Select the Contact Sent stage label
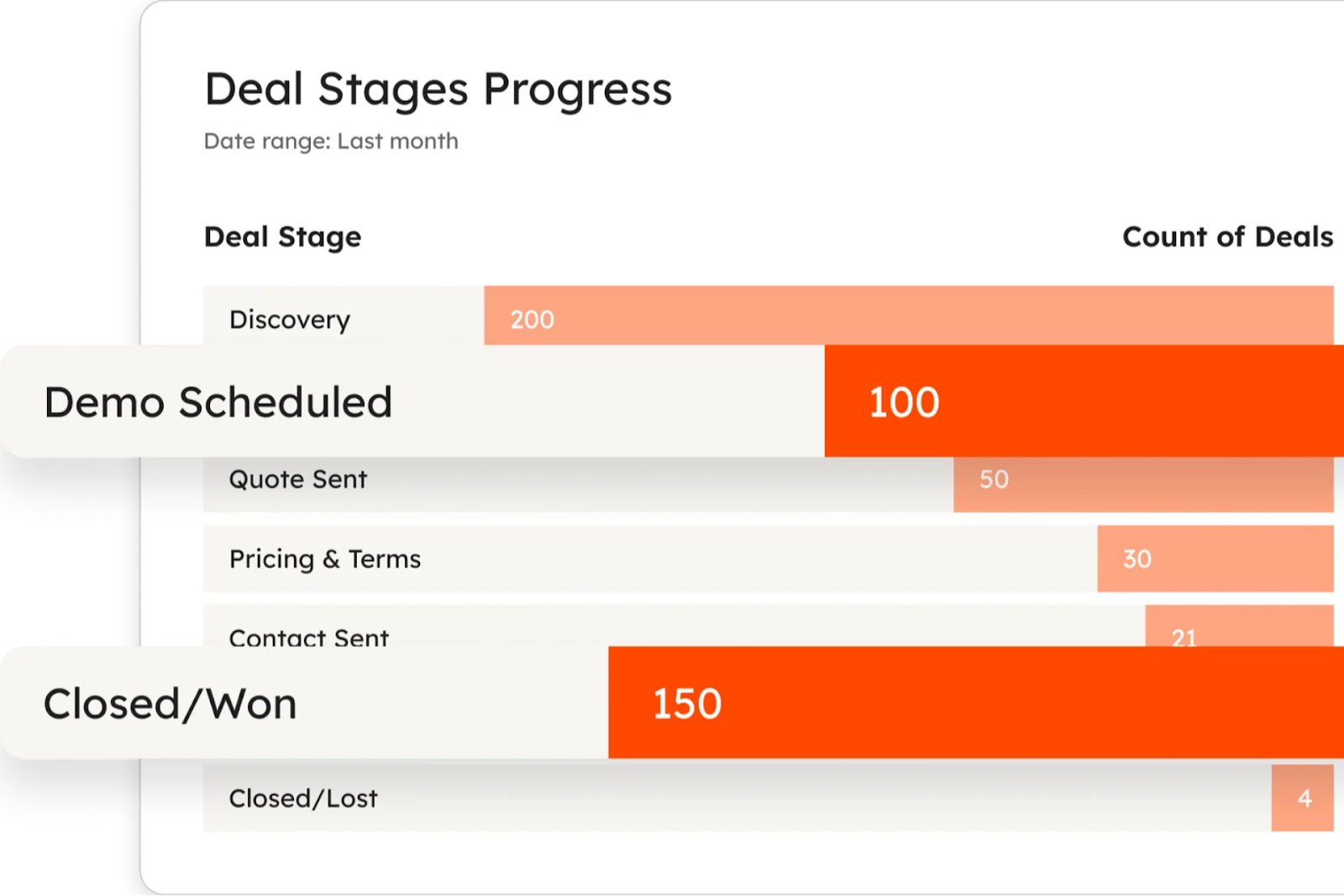This screenshot has height=896, width=1344. coord(309,636)
